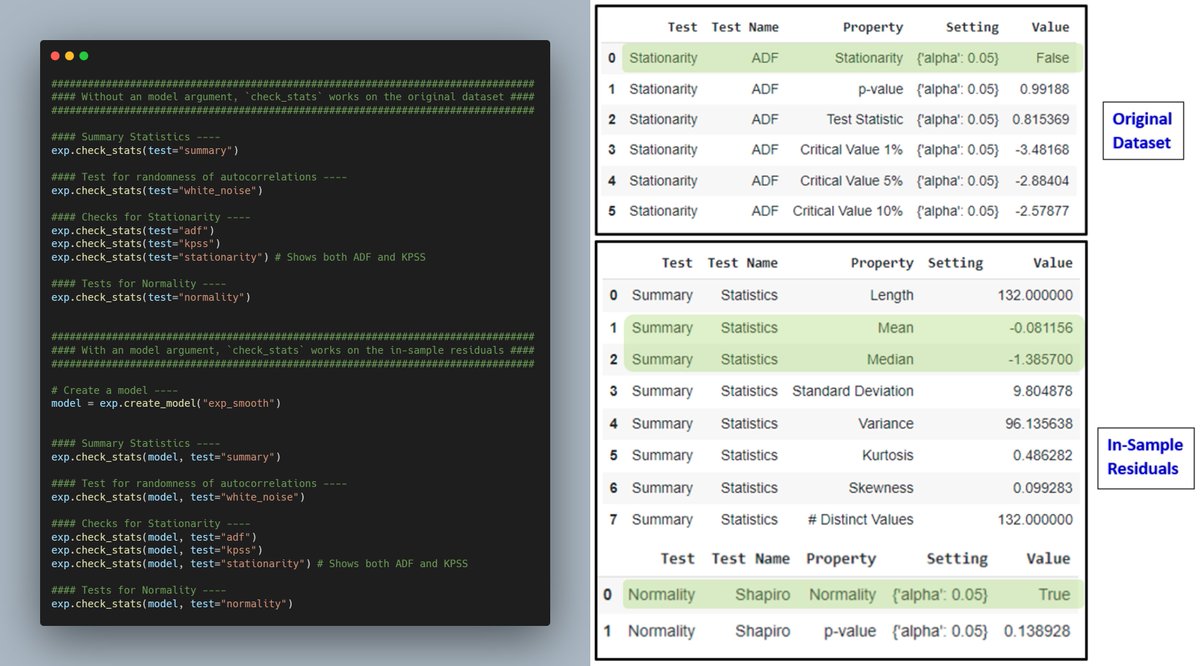
Task: Click the Kurtosis value 0.486282
Action: pyautogui.click(x=1042, y=455)
